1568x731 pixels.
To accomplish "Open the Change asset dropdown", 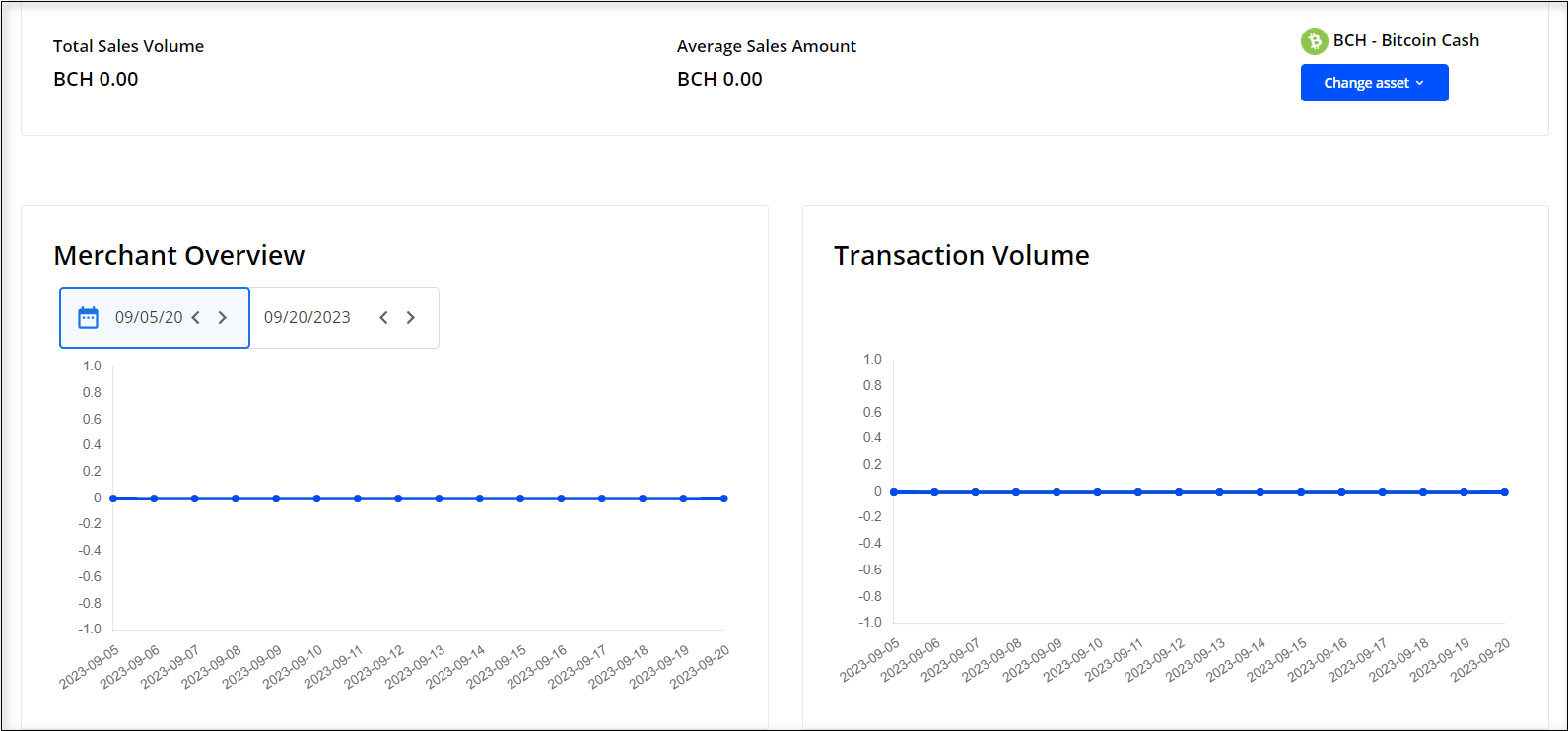I will (x=1374, y=83).
